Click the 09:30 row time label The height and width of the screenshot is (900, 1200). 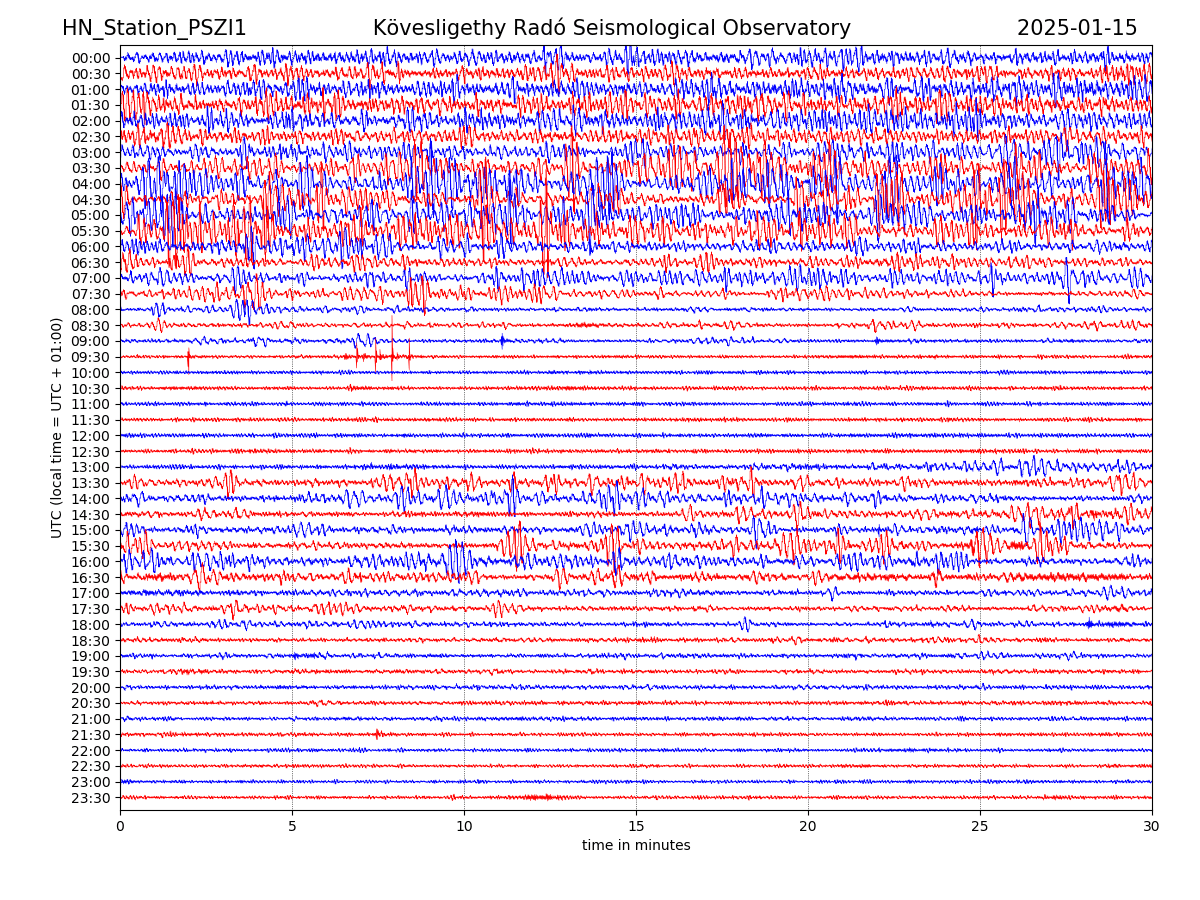(x=90, y=357)
